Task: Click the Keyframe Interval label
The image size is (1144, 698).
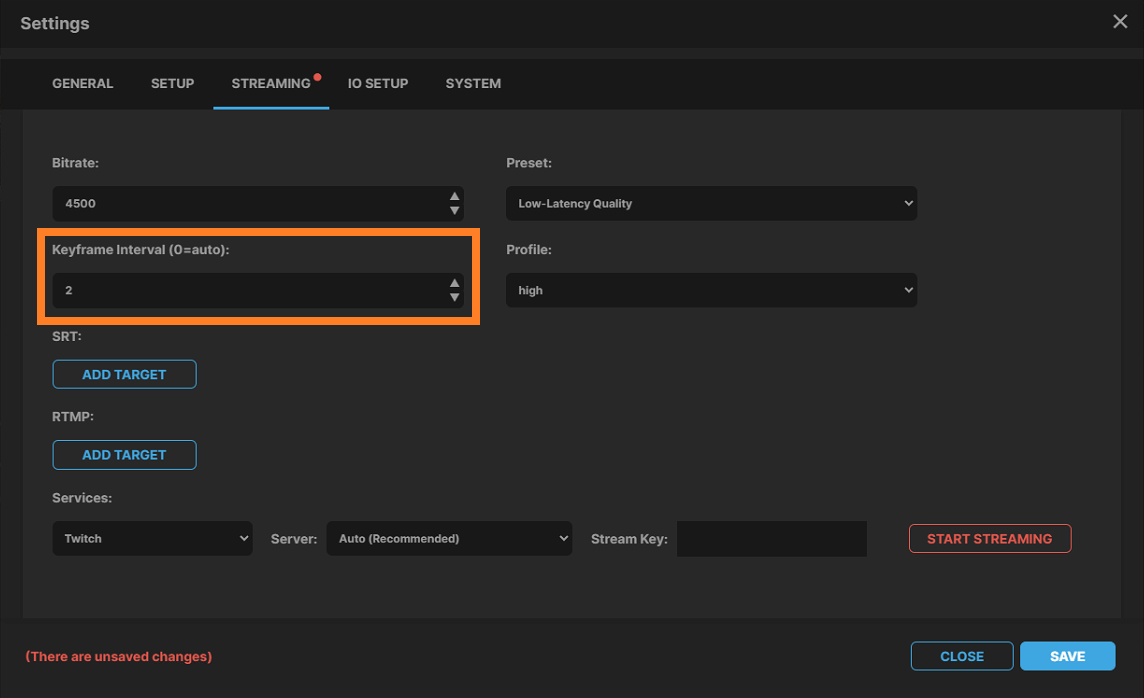Action: 141,249
